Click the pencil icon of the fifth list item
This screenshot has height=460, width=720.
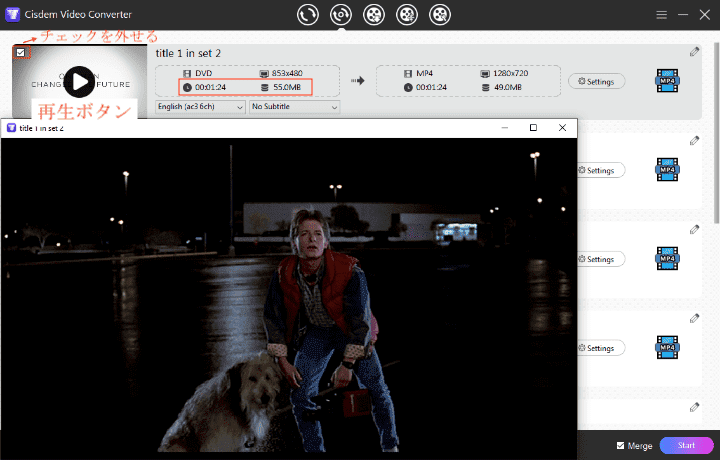694,407
